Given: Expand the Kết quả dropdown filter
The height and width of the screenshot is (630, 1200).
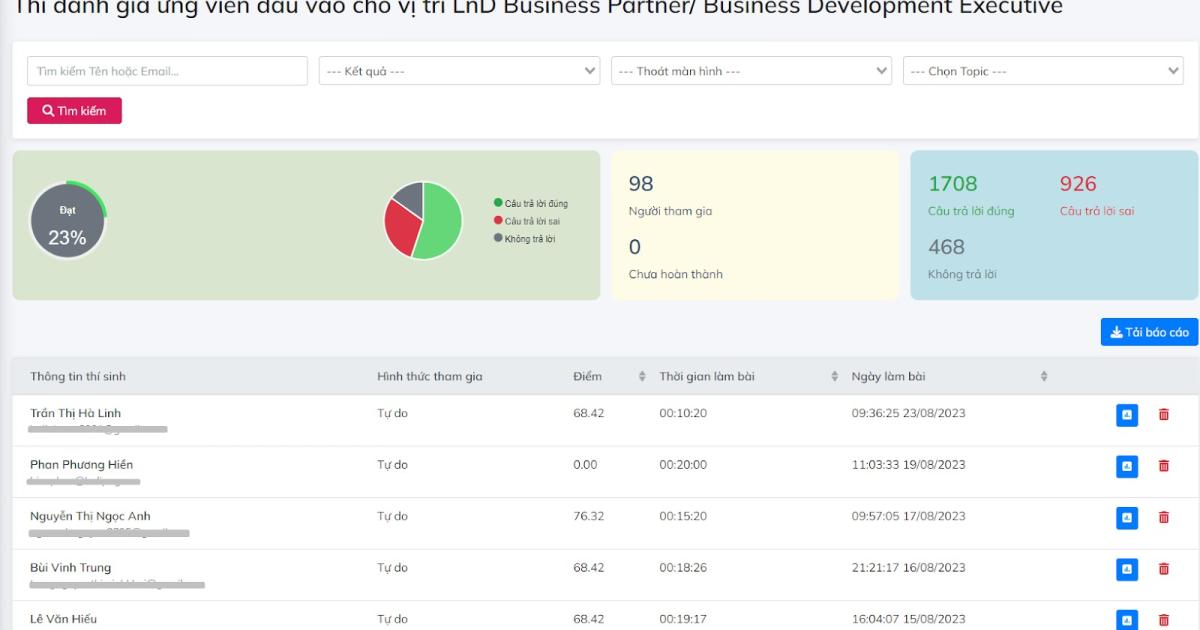Looking at the screenshot, I should [460, 71].
